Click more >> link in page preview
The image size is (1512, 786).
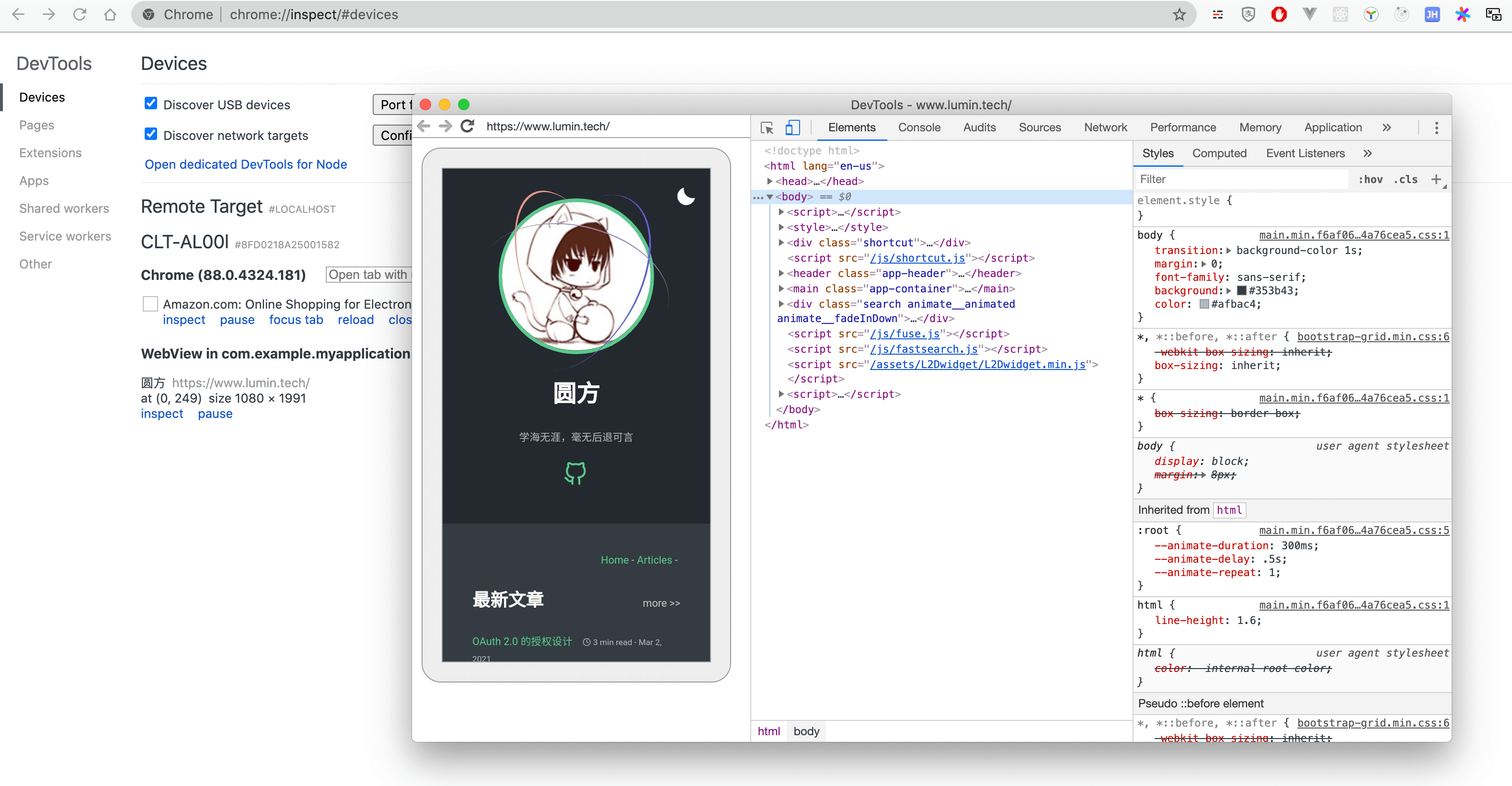[x=661, y=603]
